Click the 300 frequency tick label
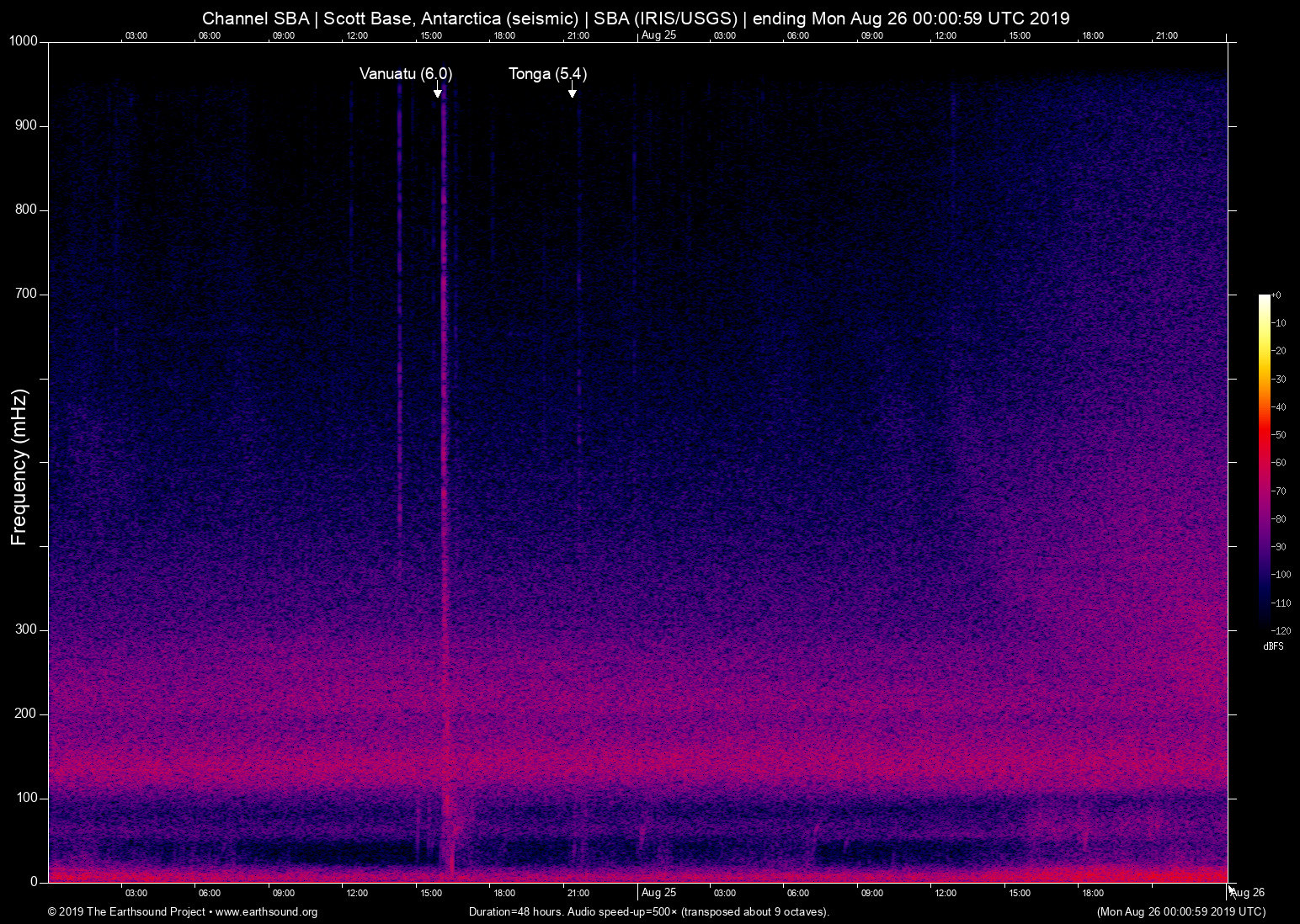Screen dimensions: 1300x924 pyautogui.click(x=26, y=629)
